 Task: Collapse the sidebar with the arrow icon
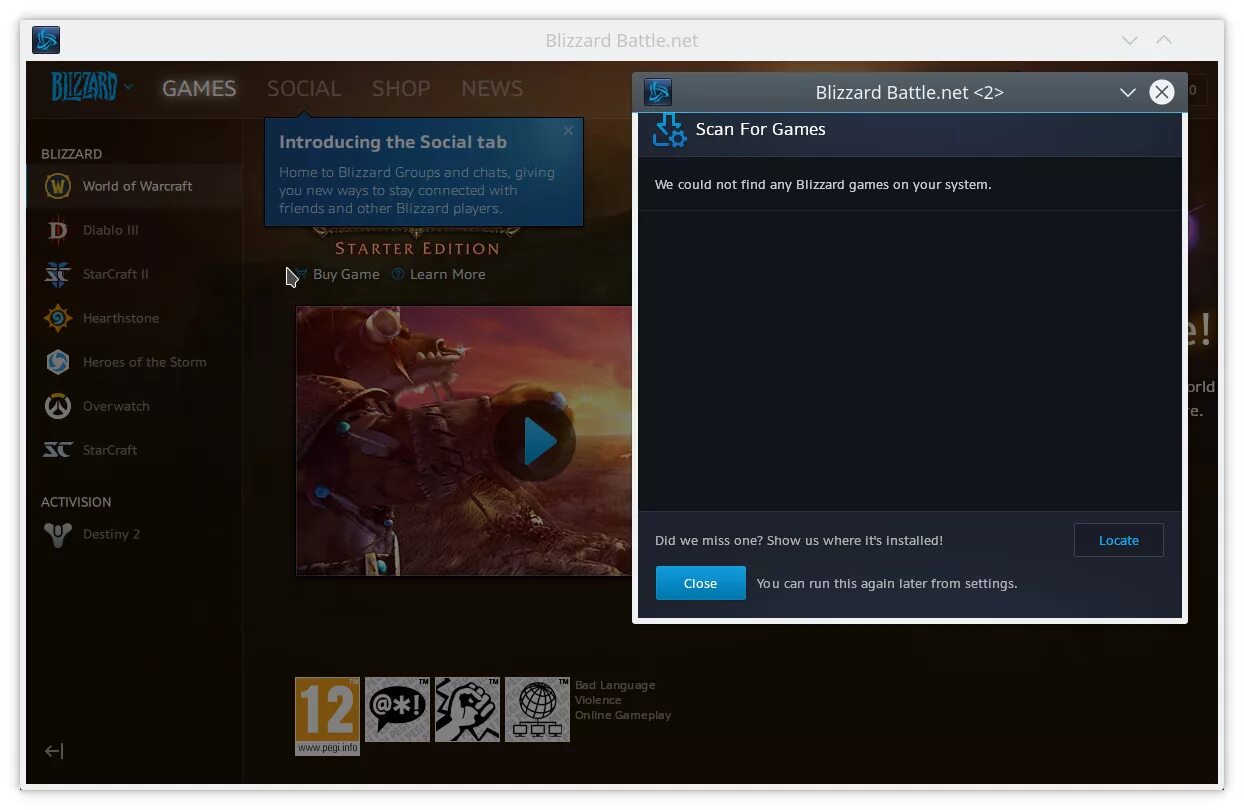pos(54,751)
